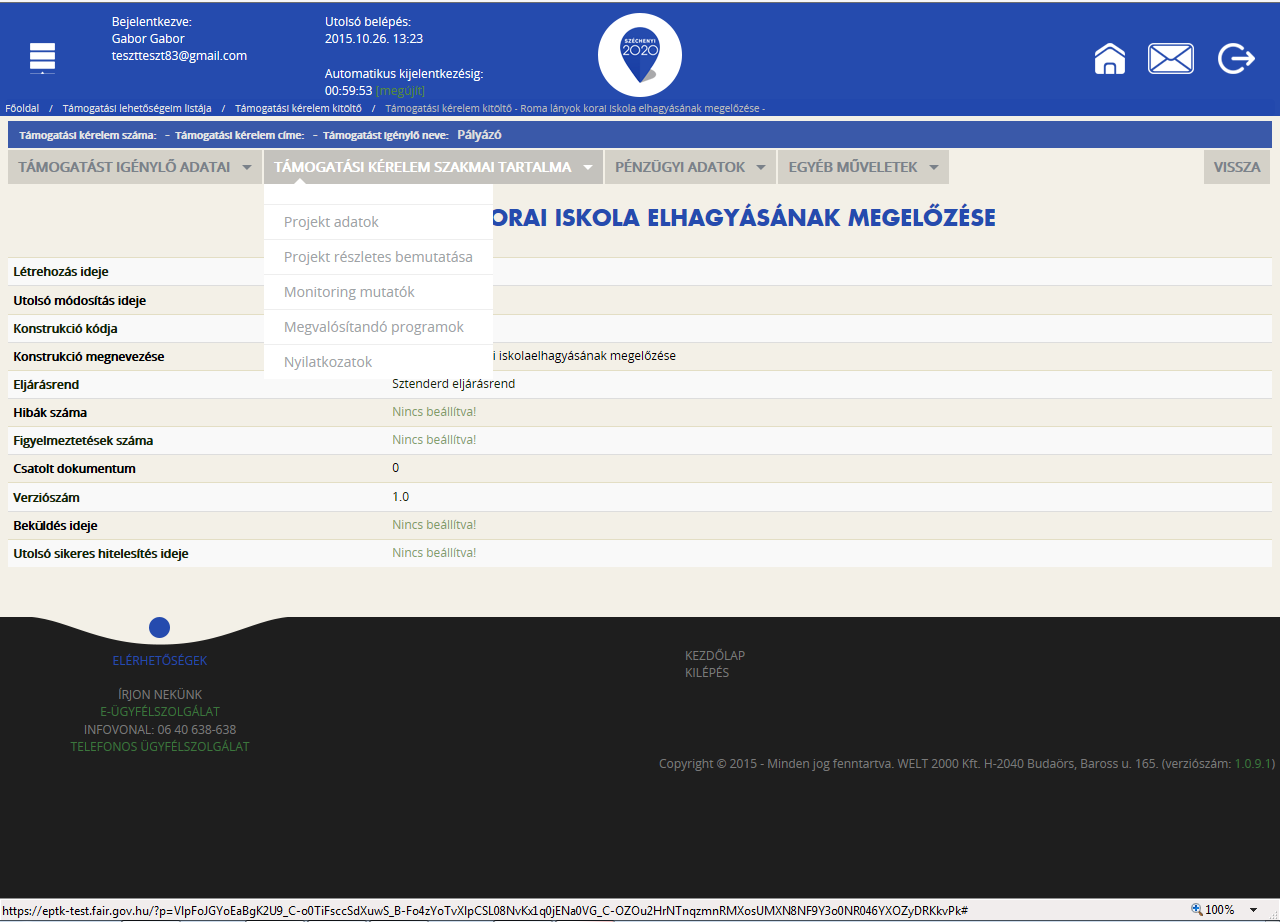Image resolution: width=1280 pixels, height=922 pixels.
Task: Click the Utolsó módosítás ideje label
Action: (80, 300)
